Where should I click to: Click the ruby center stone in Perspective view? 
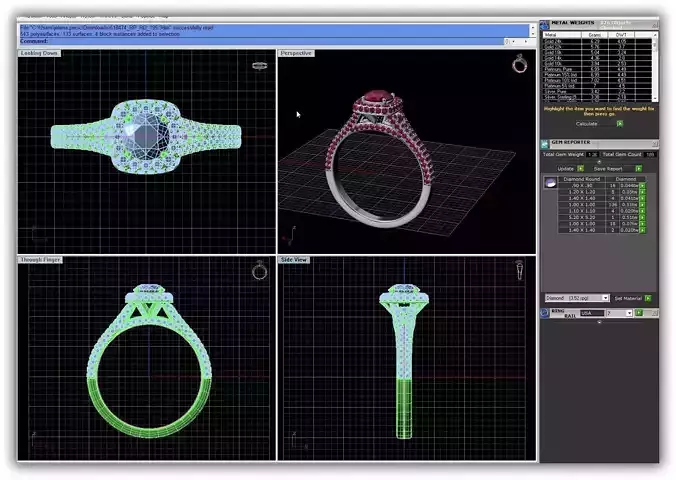tap(378, 97)
